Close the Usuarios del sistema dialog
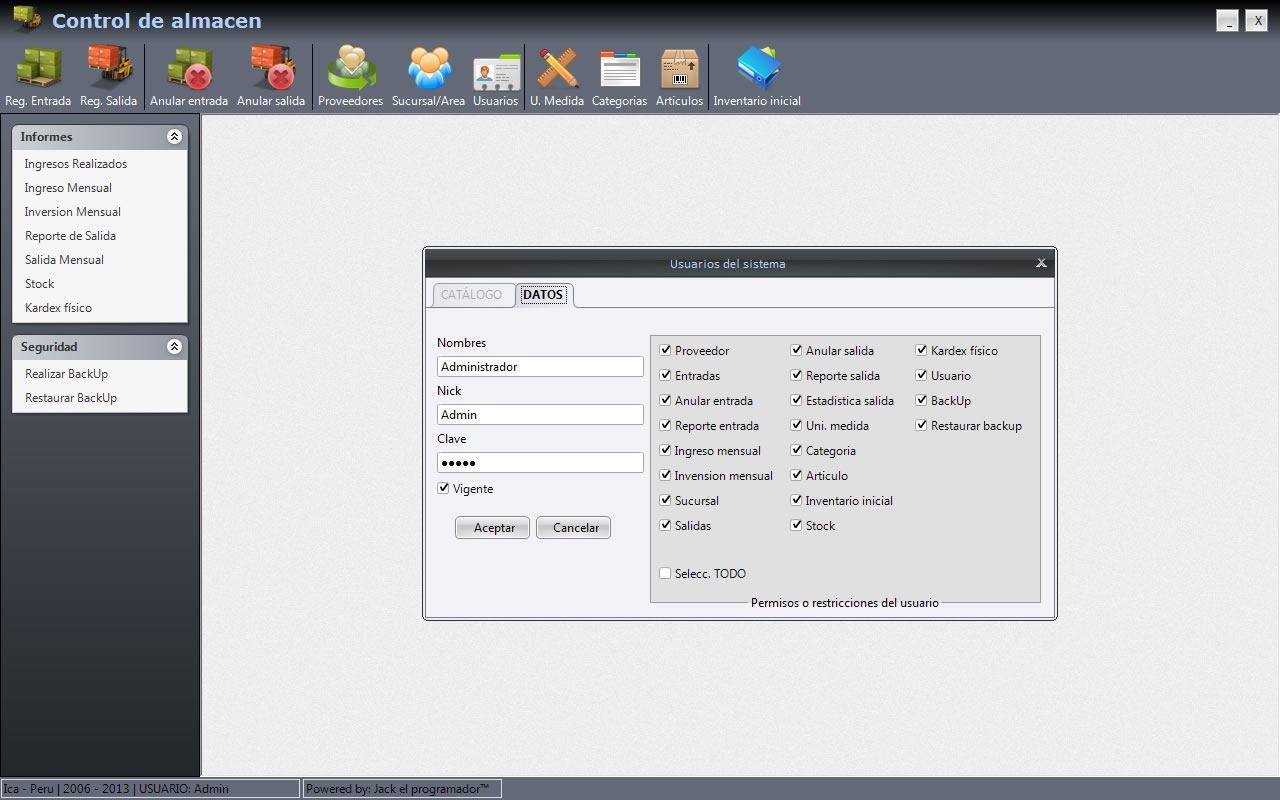 coord(1041,263)
